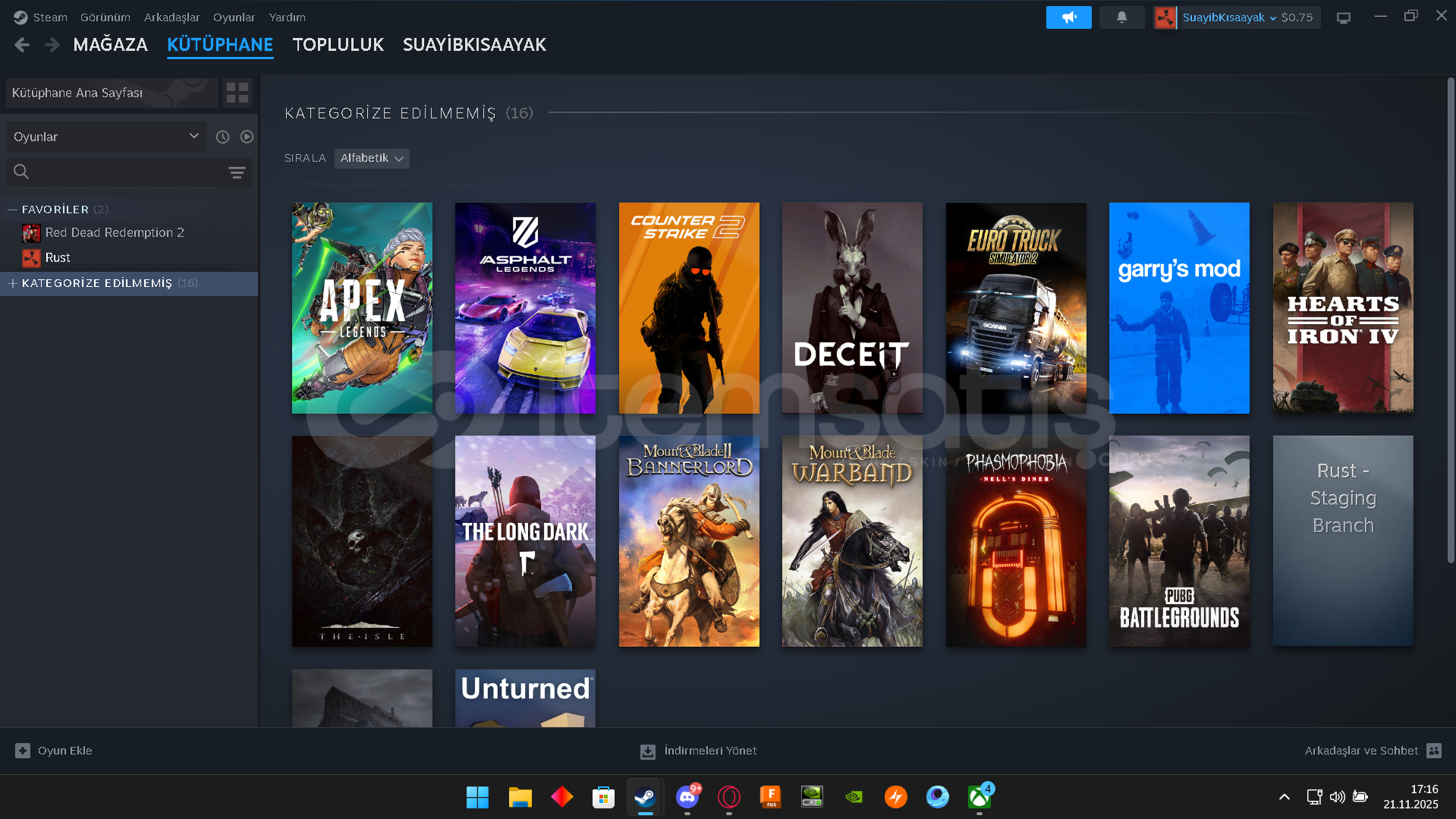1456x819 pixels.
Task: Open advanced filter options icon
Action: tap(237, 172)
